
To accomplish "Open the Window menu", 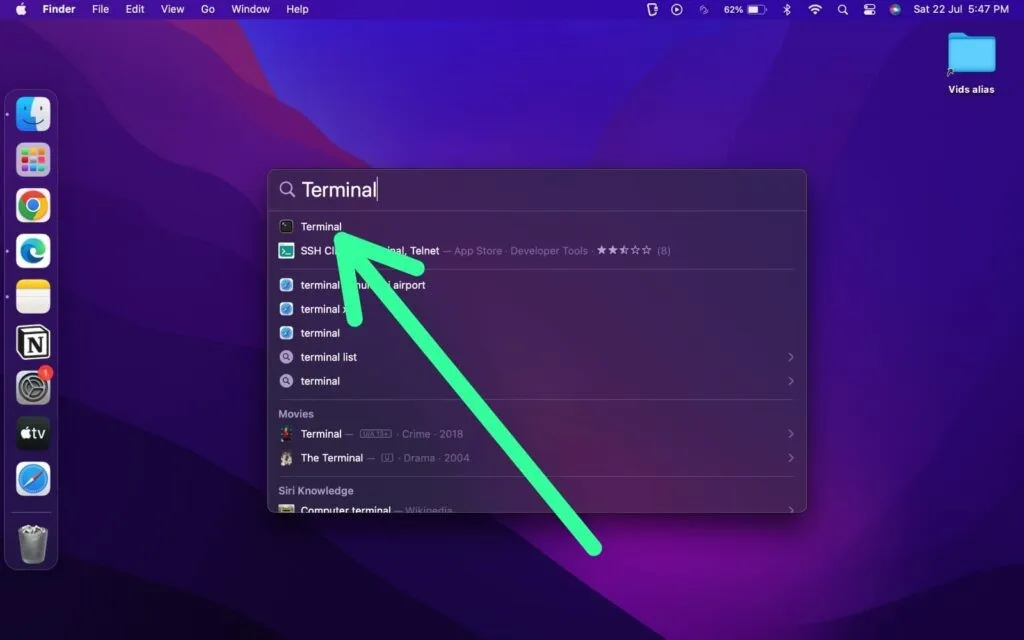I will coord(250,9).
